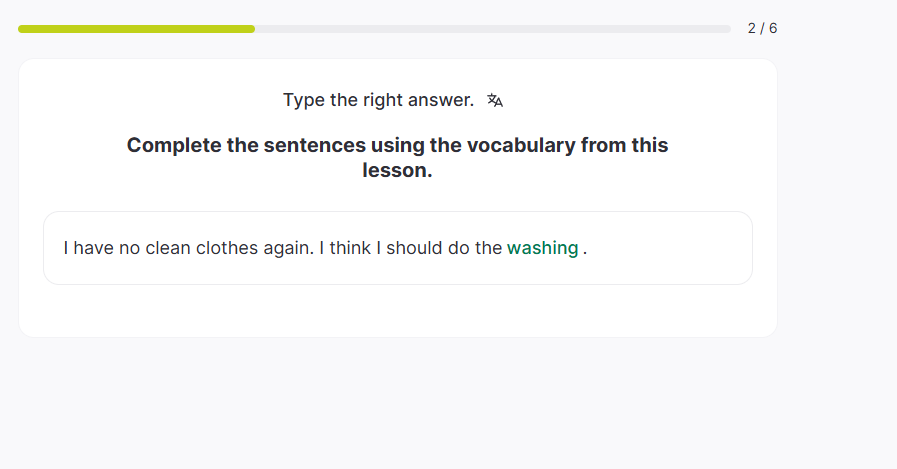Screen dimensions: 897x469
Task: Click "I have no clean clothes again." sentence
Action: click(x=188, y=248)
